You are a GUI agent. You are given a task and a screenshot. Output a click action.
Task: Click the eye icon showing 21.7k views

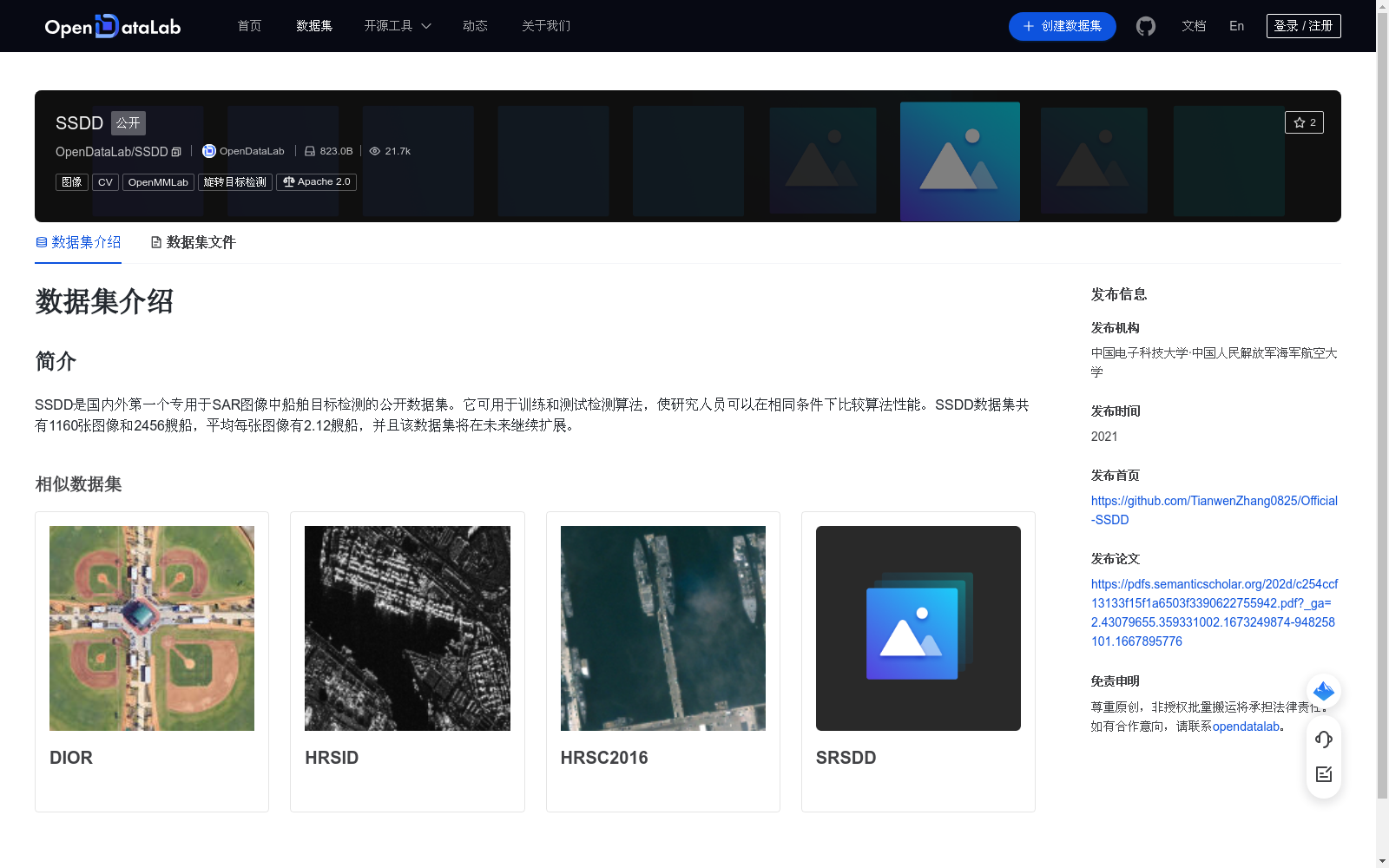(x=374, y=150)
